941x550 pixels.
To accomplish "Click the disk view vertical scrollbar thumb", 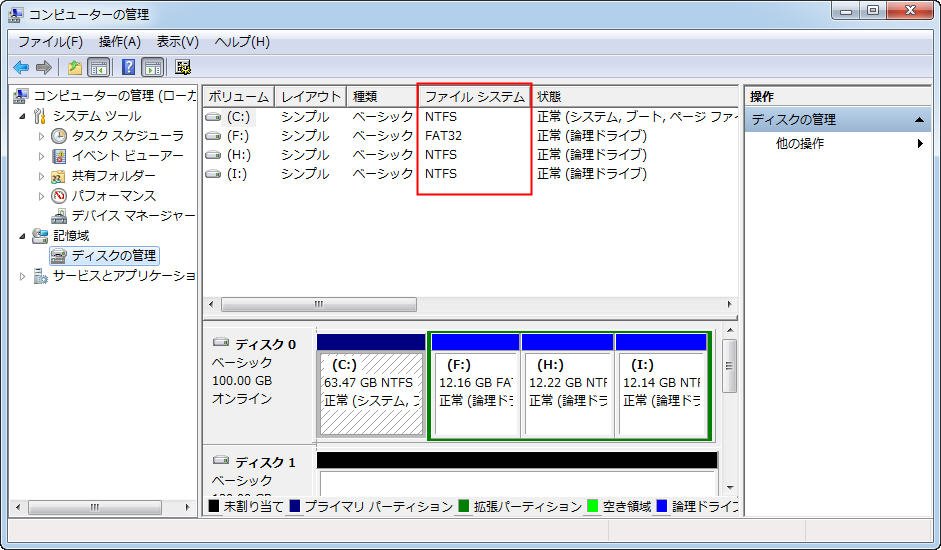I will (729, 366).
